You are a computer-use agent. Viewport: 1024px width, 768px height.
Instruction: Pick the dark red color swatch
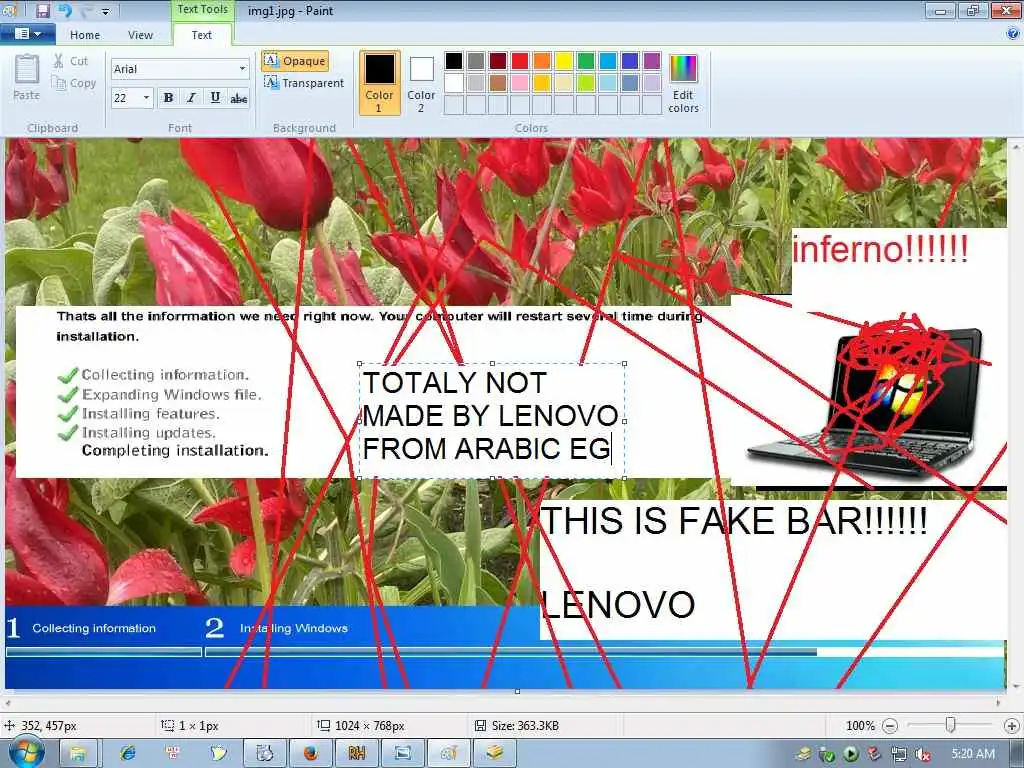(498, 61)
